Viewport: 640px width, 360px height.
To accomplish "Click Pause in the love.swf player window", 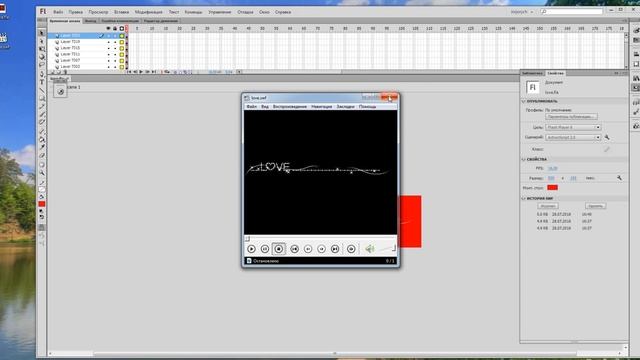I will [265, 249].
